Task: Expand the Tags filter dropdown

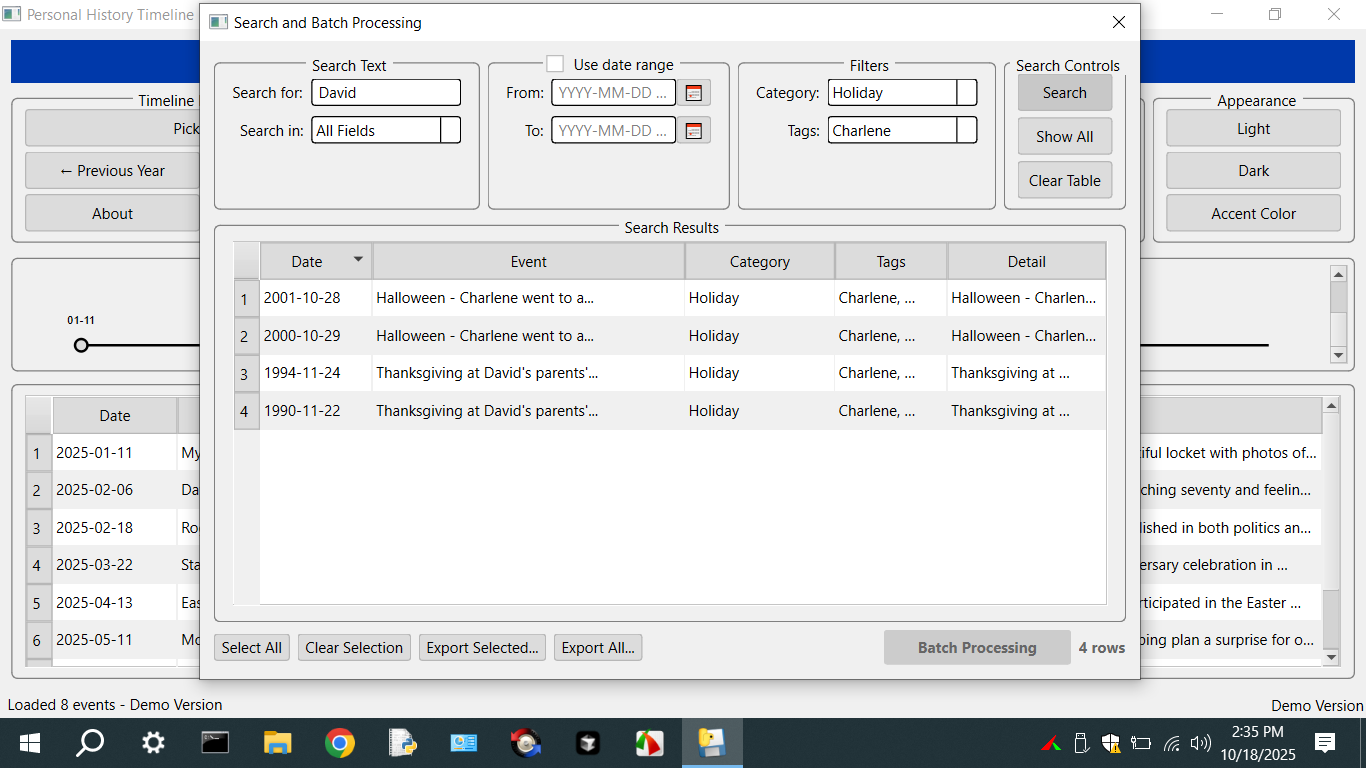Action: point(966,130)
